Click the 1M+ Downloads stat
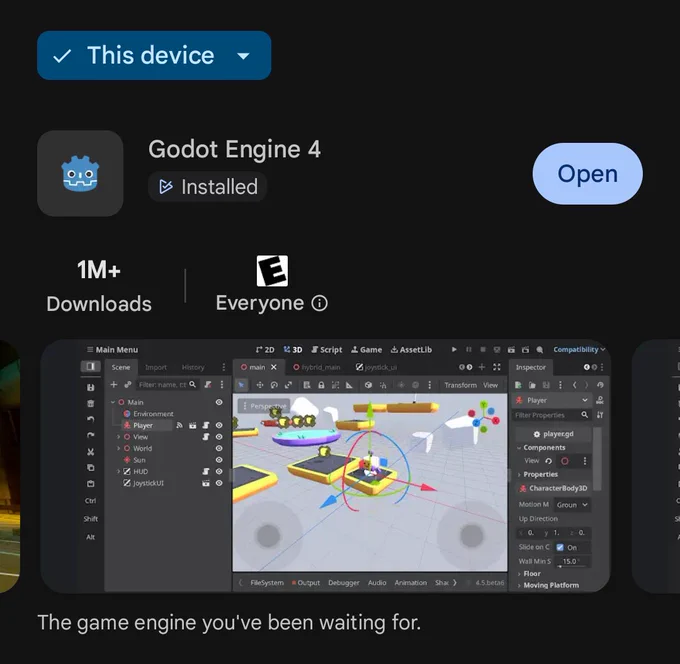Screen dimensions: 680x664 [99, 286]
